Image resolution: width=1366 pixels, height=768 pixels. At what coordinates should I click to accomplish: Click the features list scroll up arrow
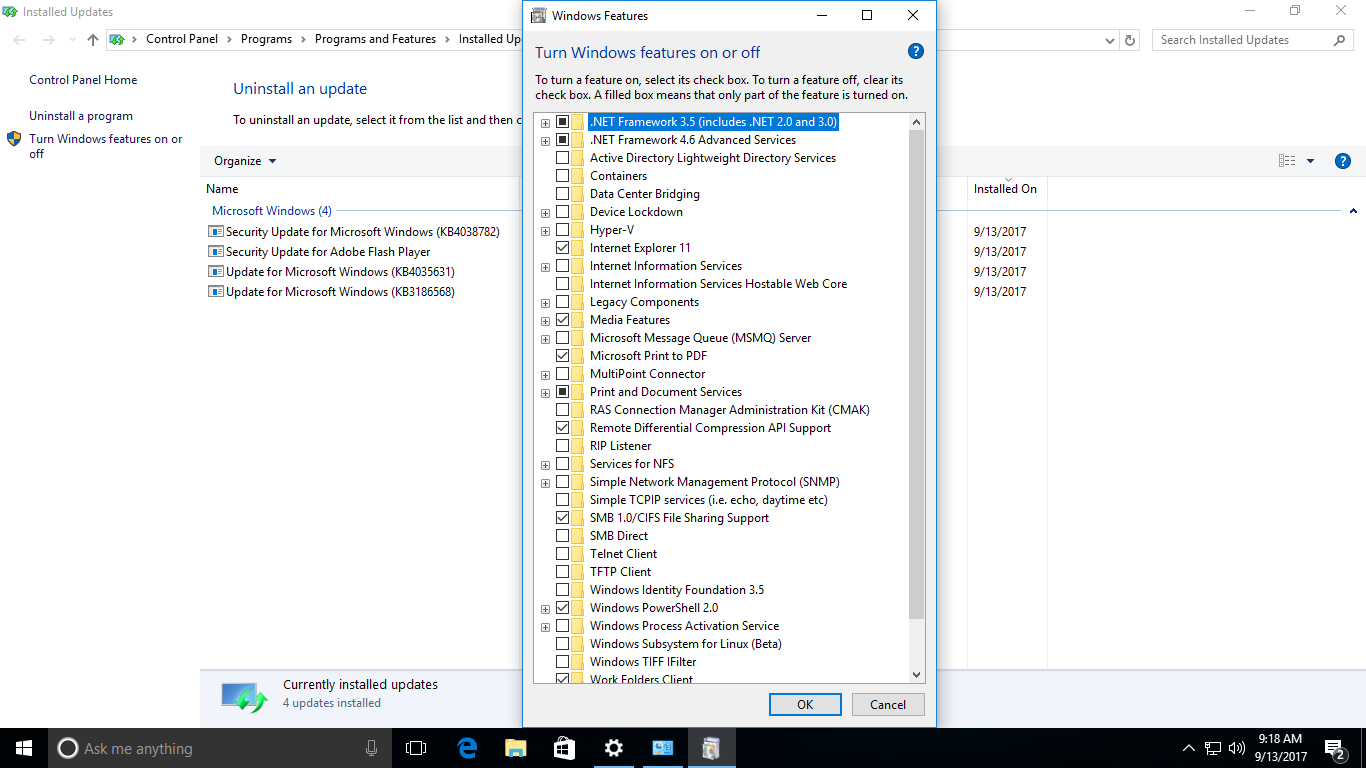[917, 122]
